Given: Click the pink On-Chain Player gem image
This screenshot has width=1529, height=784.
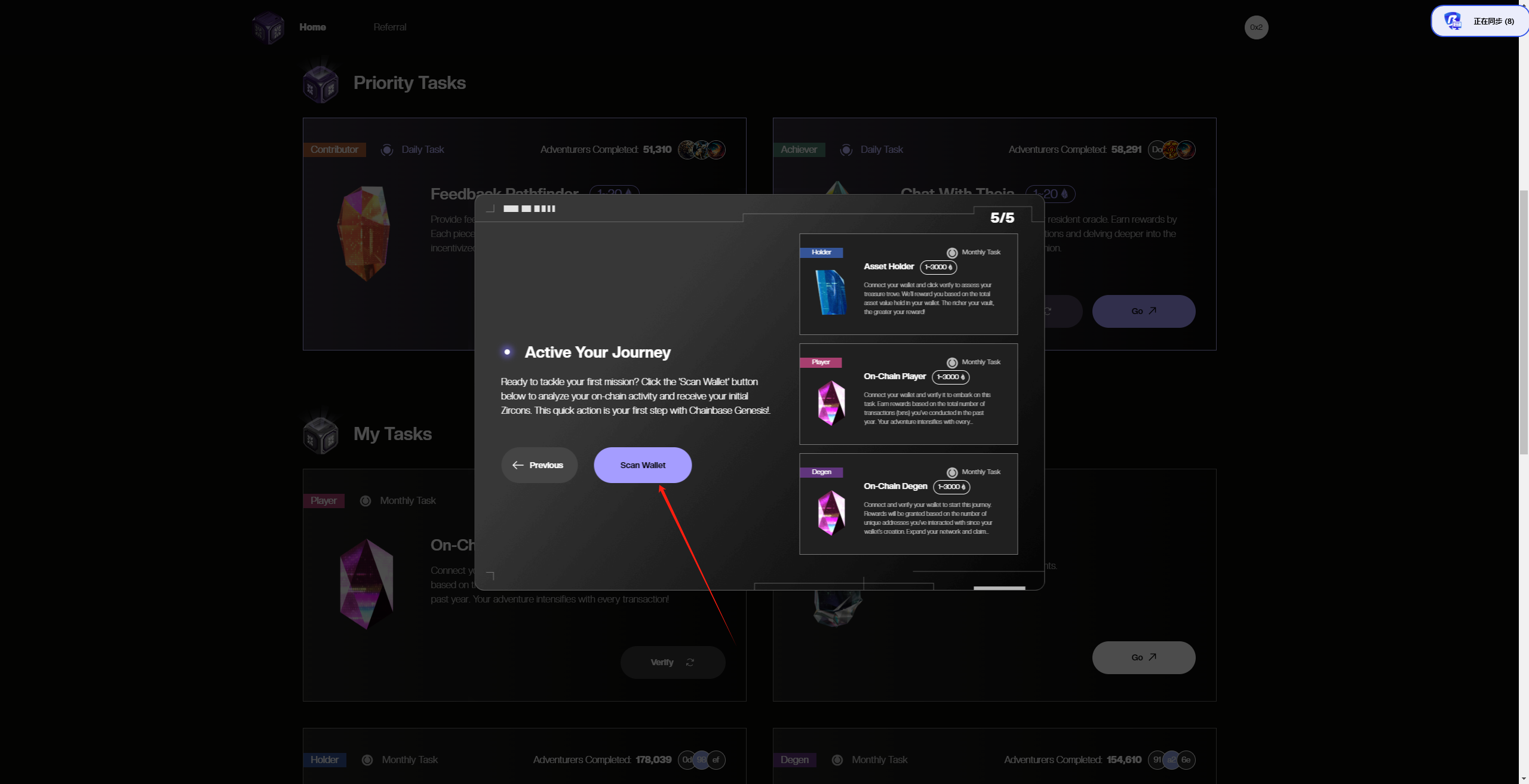Looking at the screenshot, I should click(x=831, y=403).
